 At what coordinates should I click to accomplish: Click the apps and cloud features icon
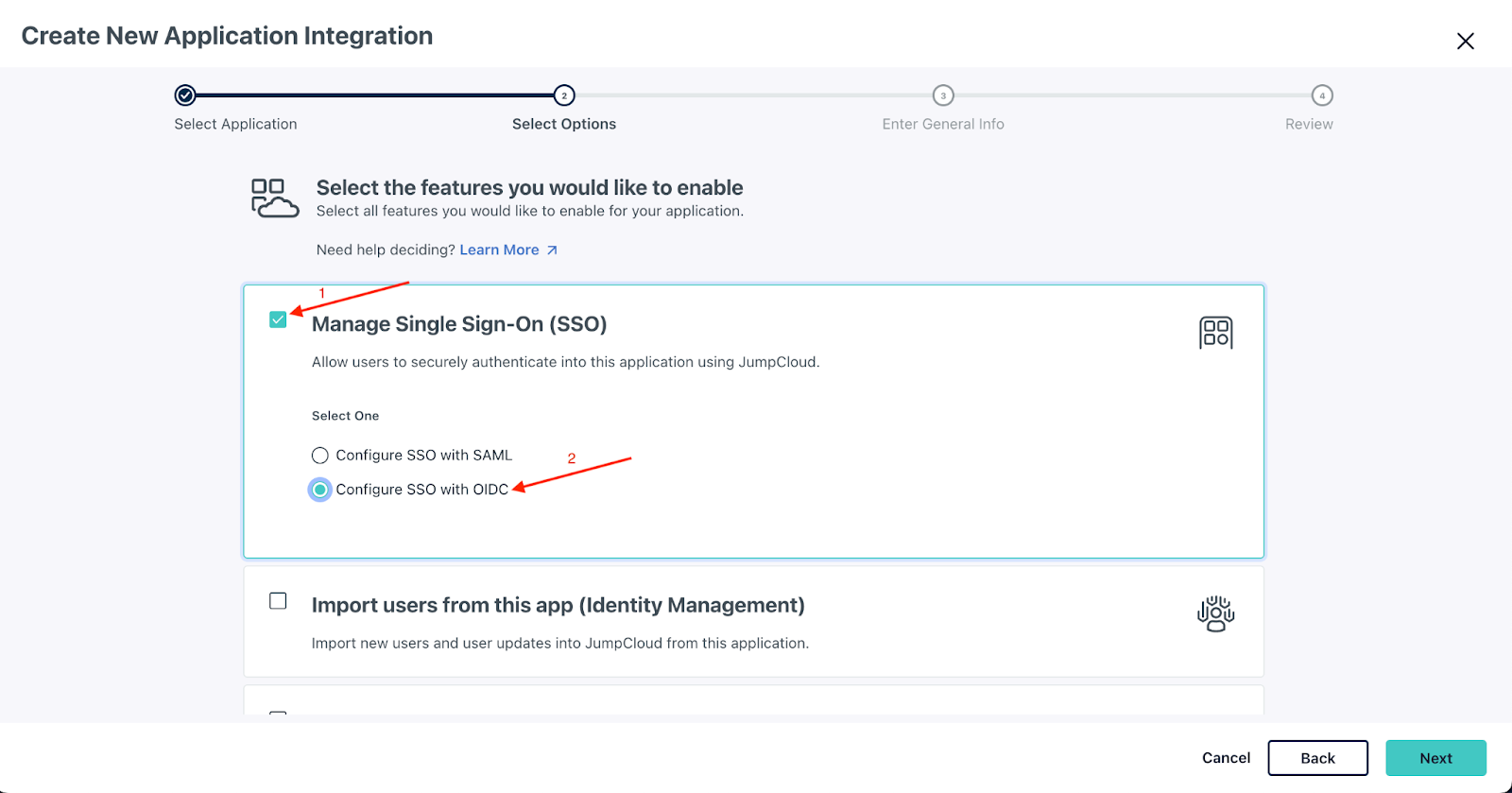[x=275, y=198]
